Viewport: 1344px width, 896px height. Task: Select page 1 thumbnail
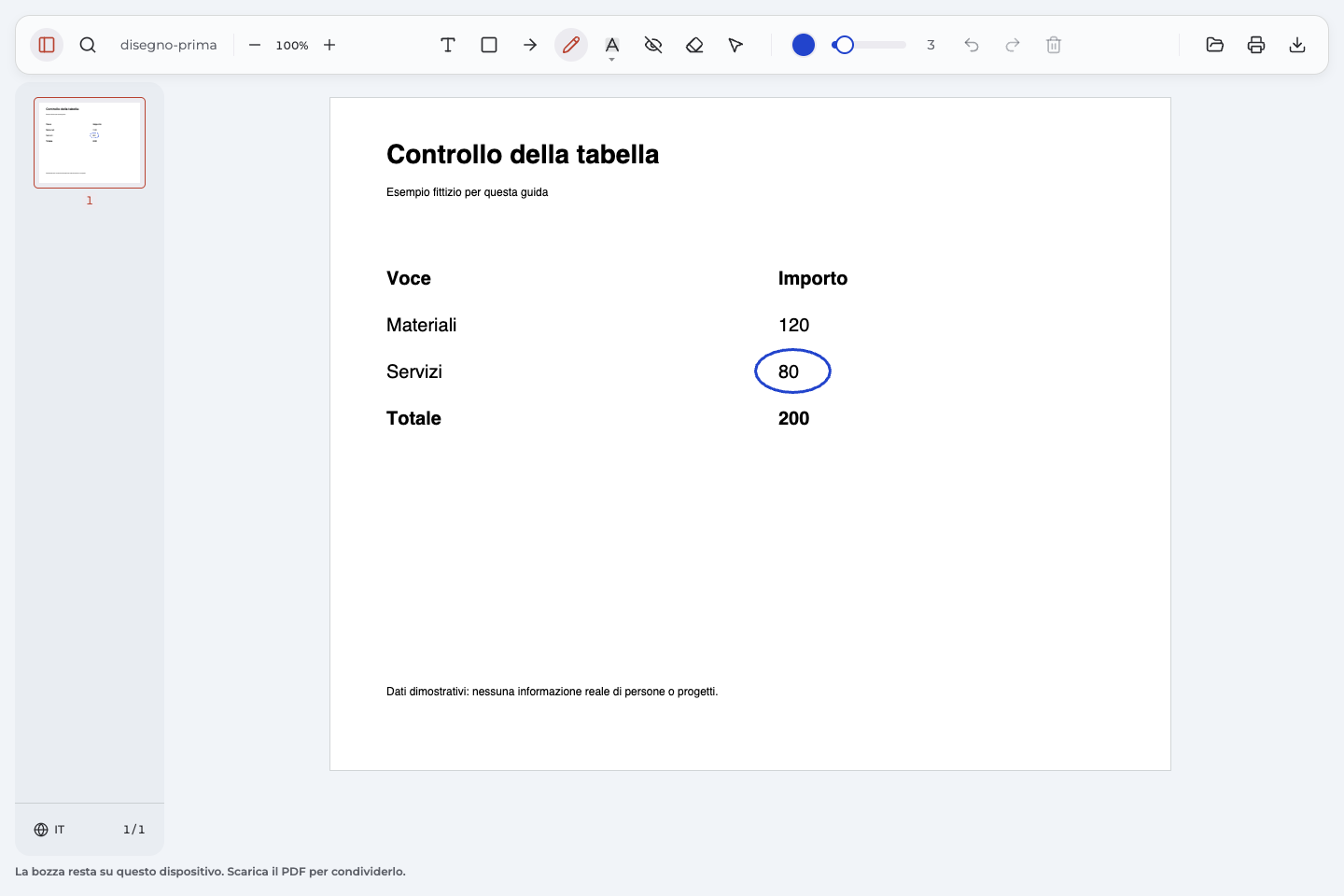coord(90,143)
